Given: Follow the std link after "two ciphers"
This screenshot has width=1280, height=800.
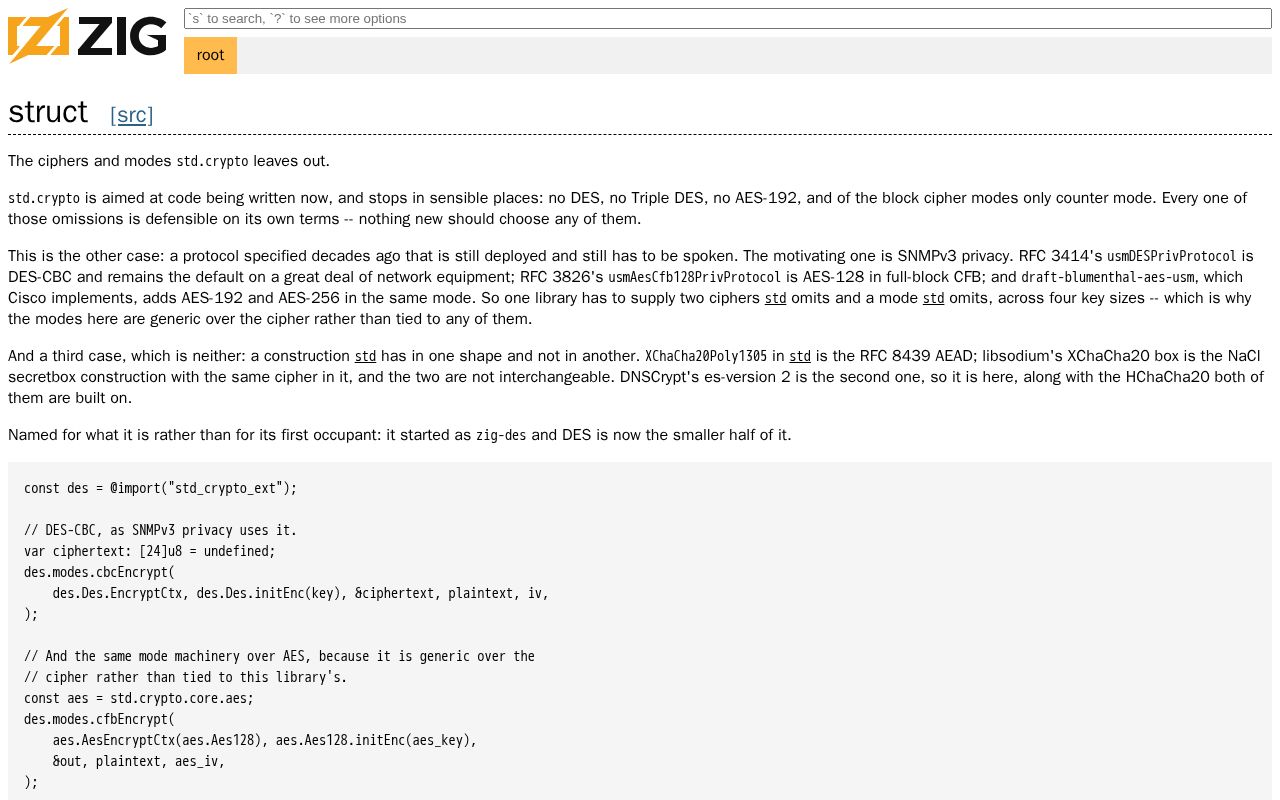Looking at the screenshot, I should [775, 298].
